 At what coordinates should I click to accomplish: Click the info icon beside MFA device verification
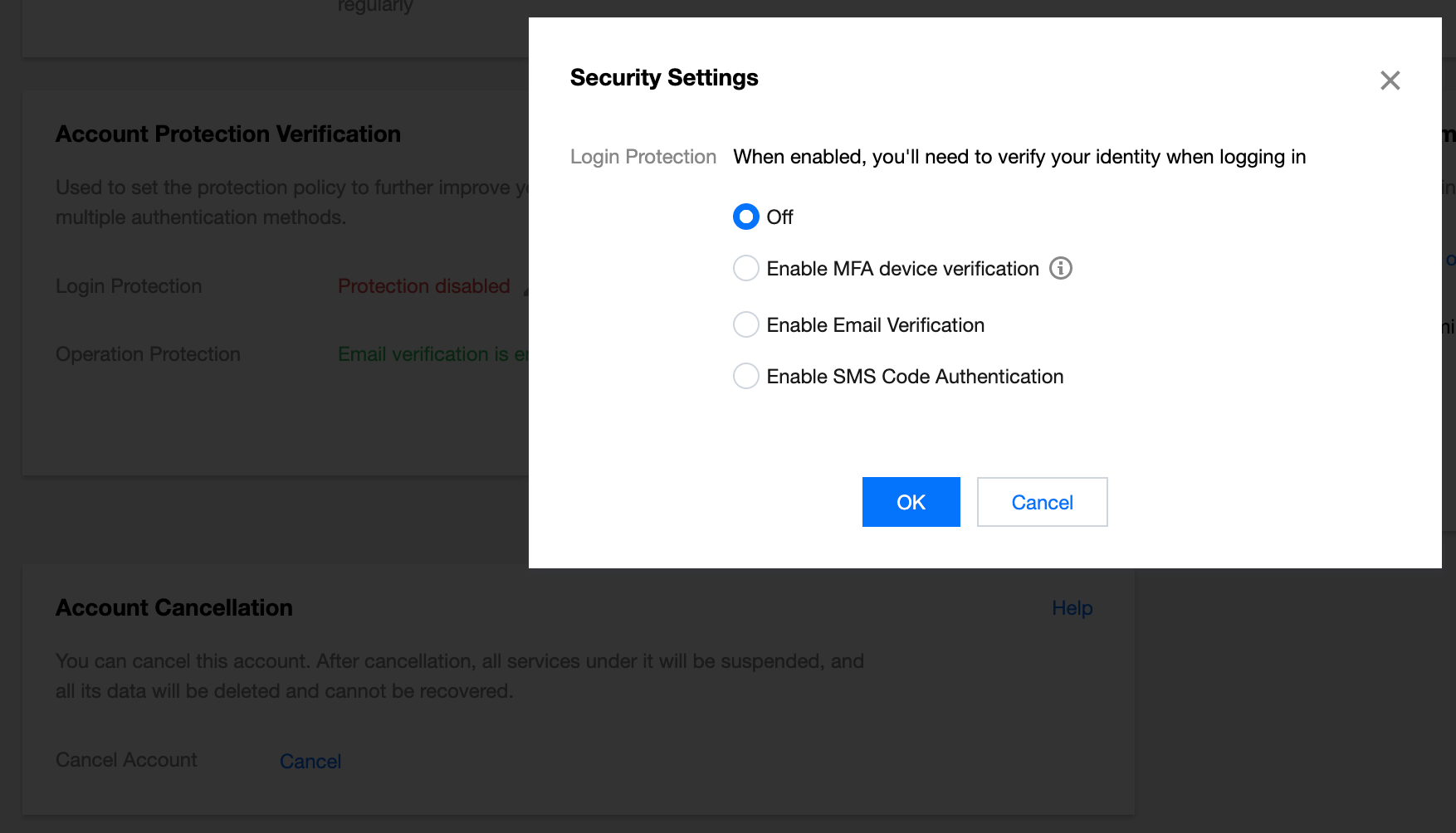pyautogui.click(x=1060, y=268)
